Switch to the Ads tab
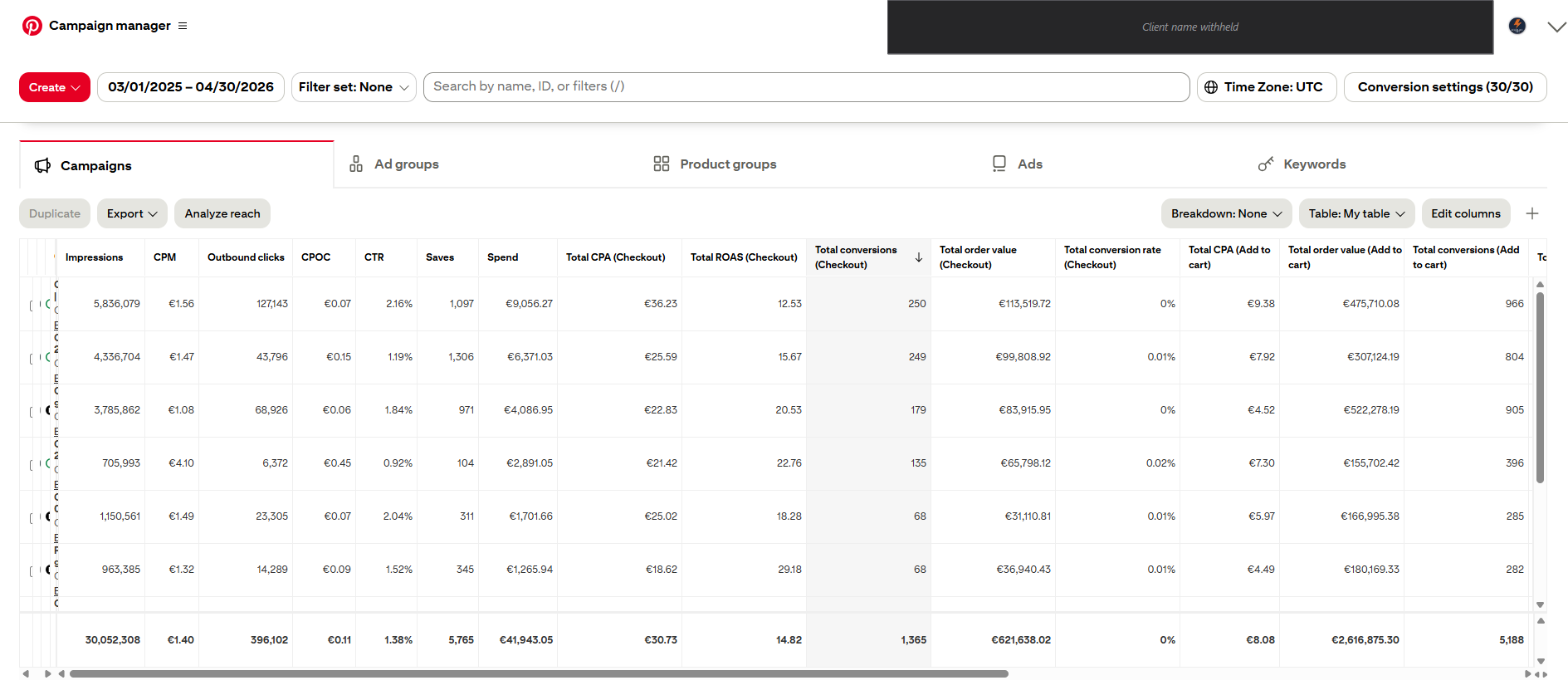Screen dimensions: 1568x690 click(x=1018, y=164)
